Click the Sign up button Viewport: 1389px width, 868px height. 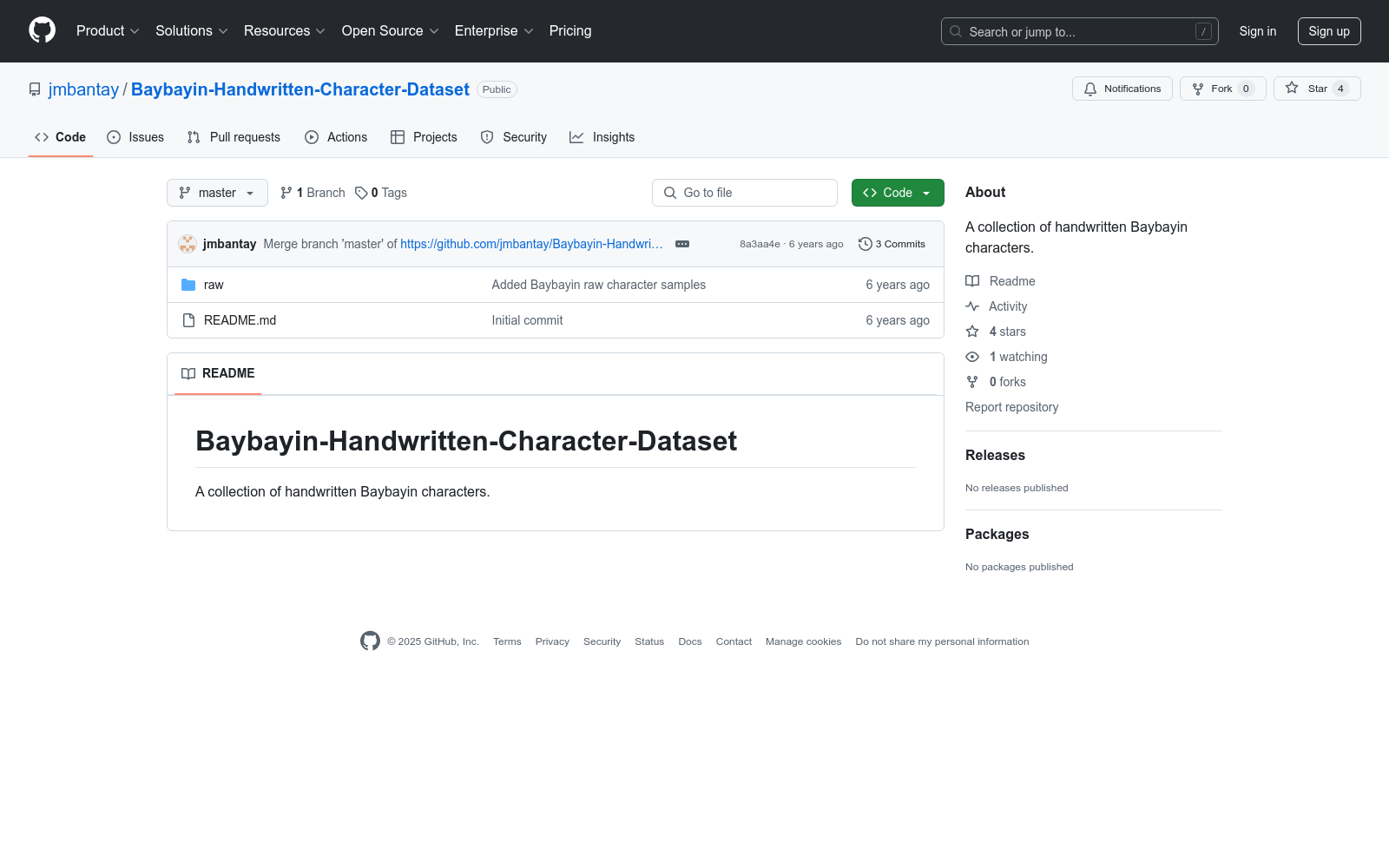click(x=1329, y=31)
